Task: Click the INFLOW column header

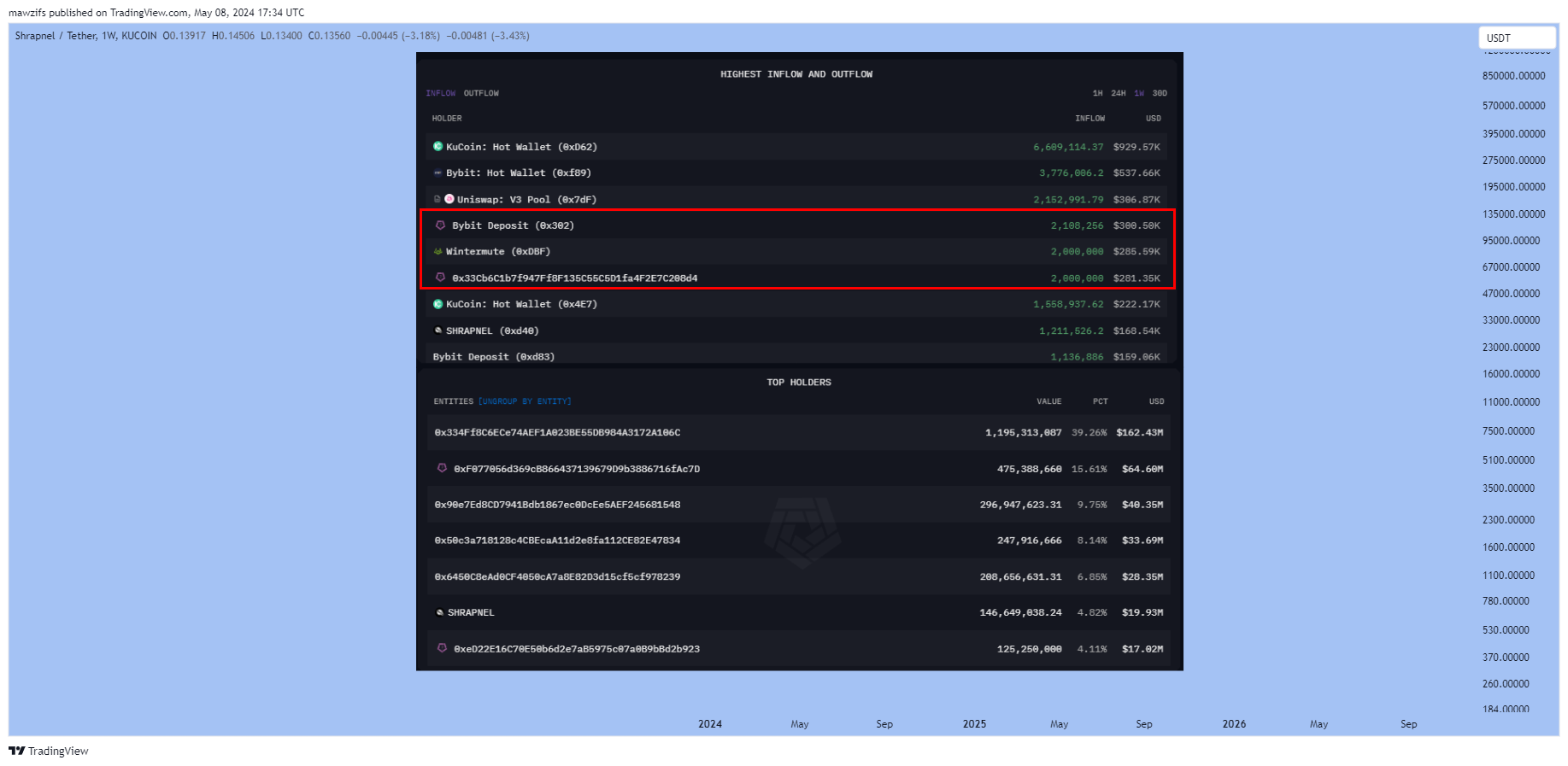Action: point(1089,119)
